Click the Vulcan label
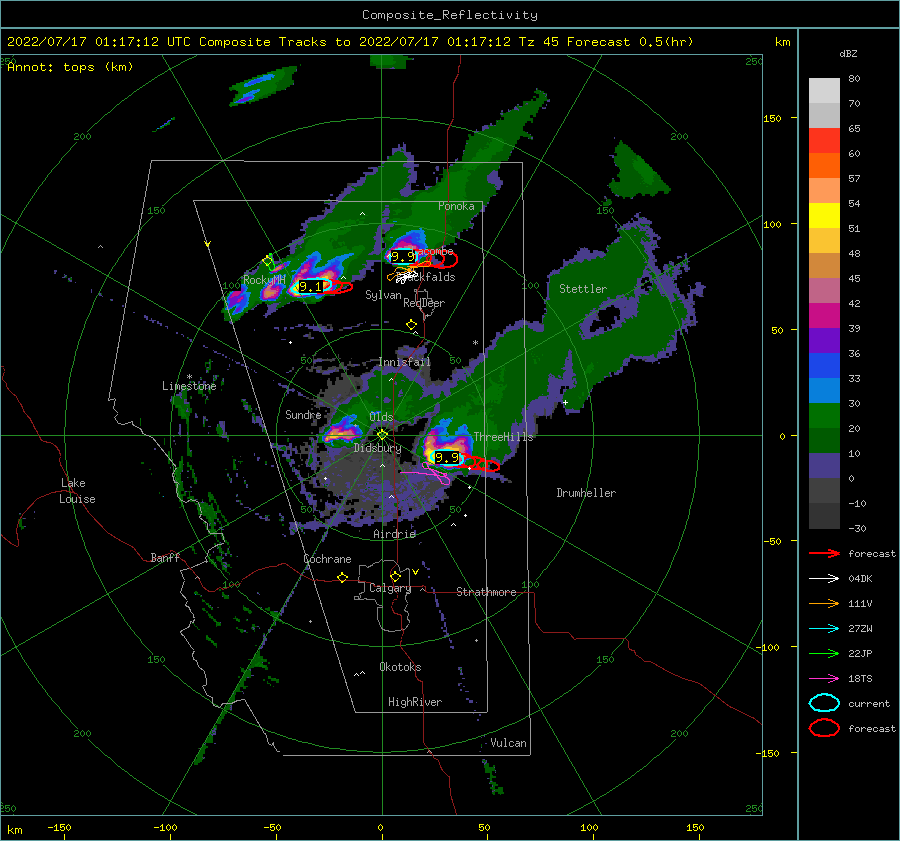This screenshot has height=841, width=900. (509, 743)
